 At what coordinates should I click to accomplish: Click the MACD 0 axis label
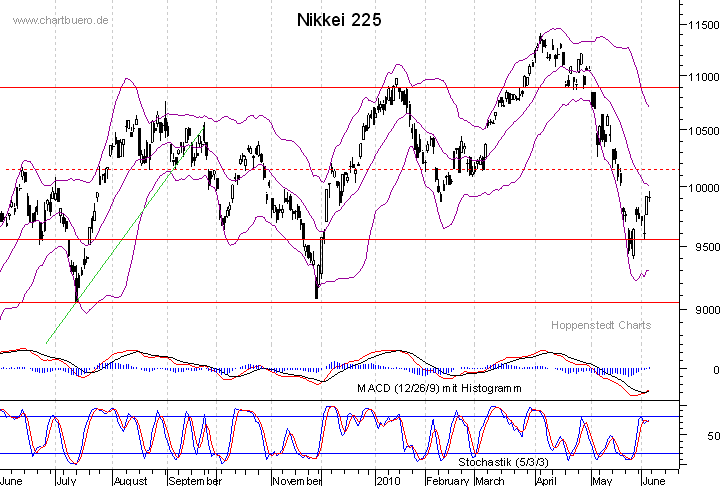[716, 370]
